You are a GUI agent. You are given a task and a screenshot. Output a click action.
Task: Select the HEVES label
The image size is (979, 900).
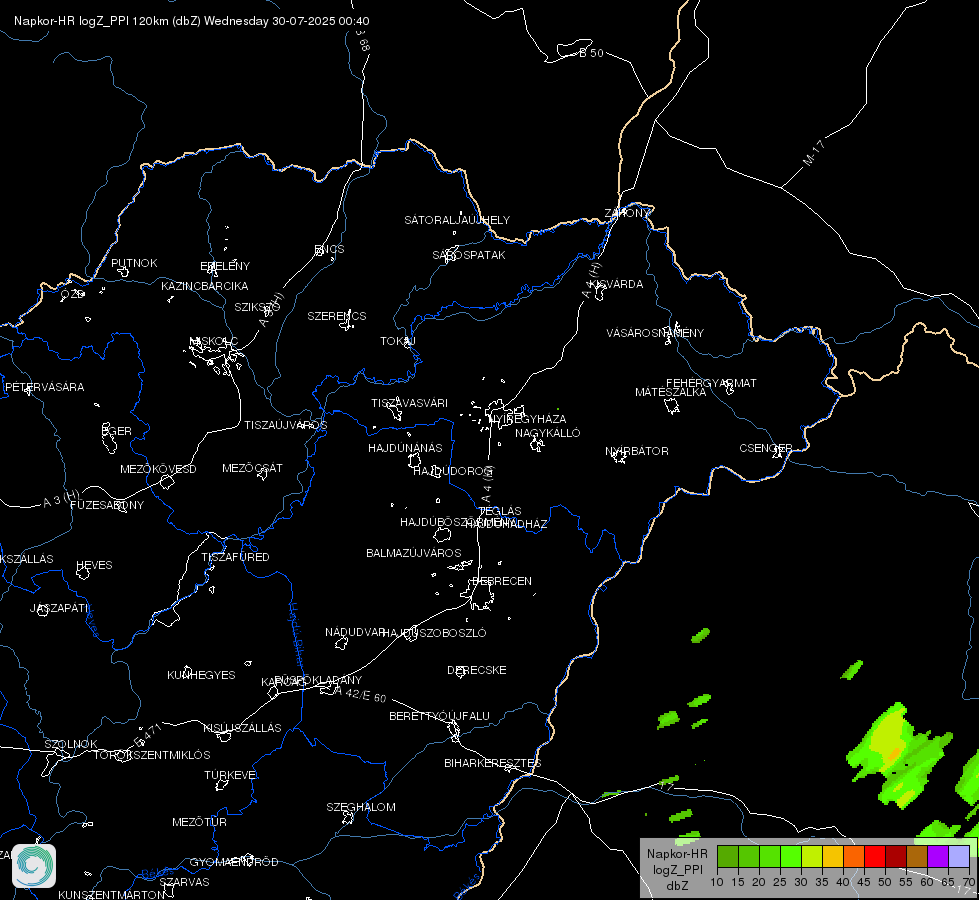pos(94,565)
